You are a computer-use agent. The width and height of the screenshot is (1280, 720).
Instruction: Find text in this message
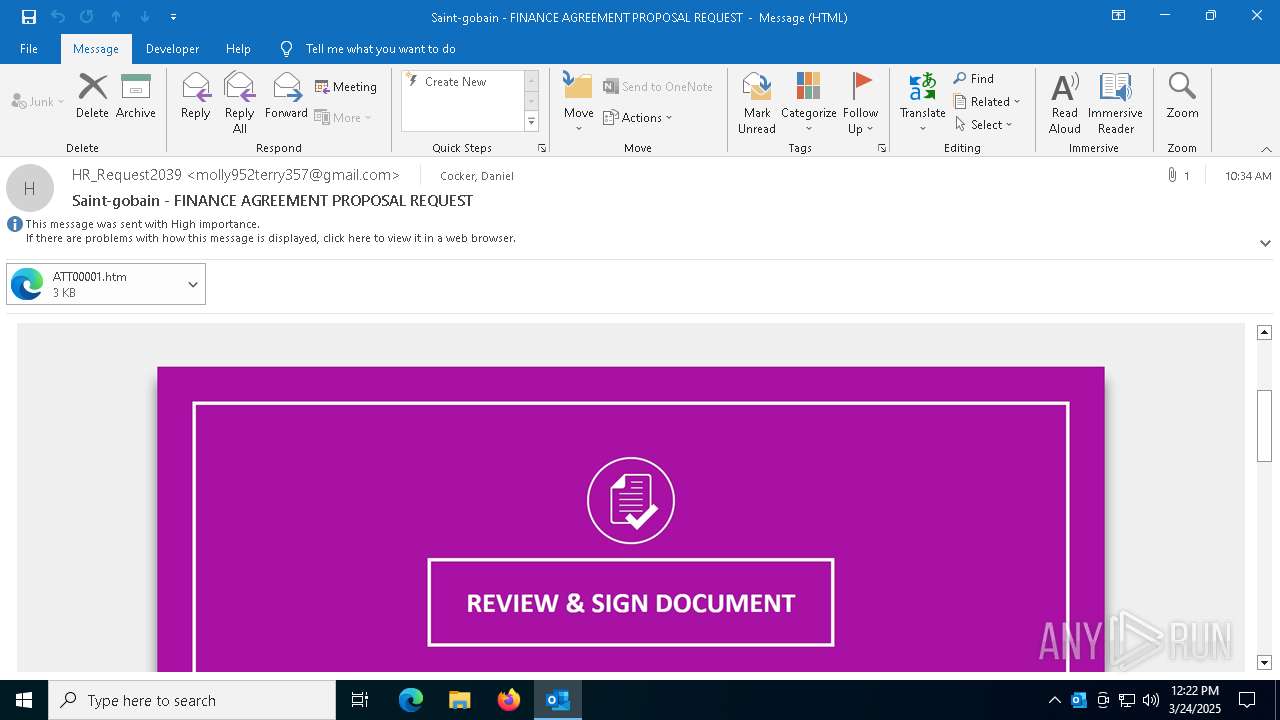click(x=974, y=78)
